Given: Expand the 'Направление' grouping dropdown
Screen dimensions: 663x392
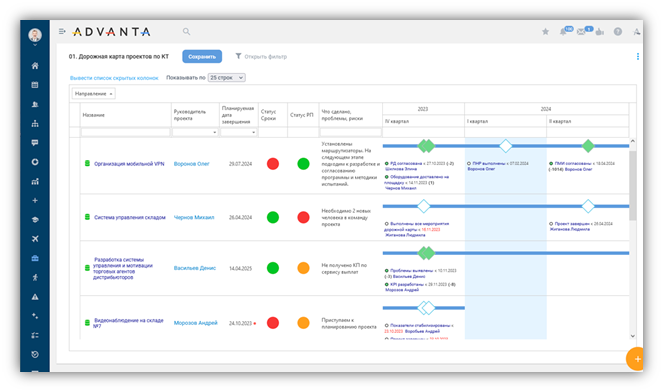Looking at the screenshot, I should (x=93, y=94).
